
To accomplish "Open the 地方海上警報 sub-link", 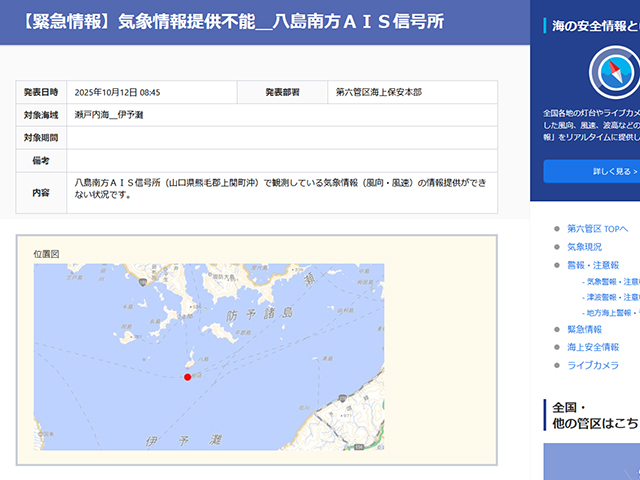I will (610, 313).
